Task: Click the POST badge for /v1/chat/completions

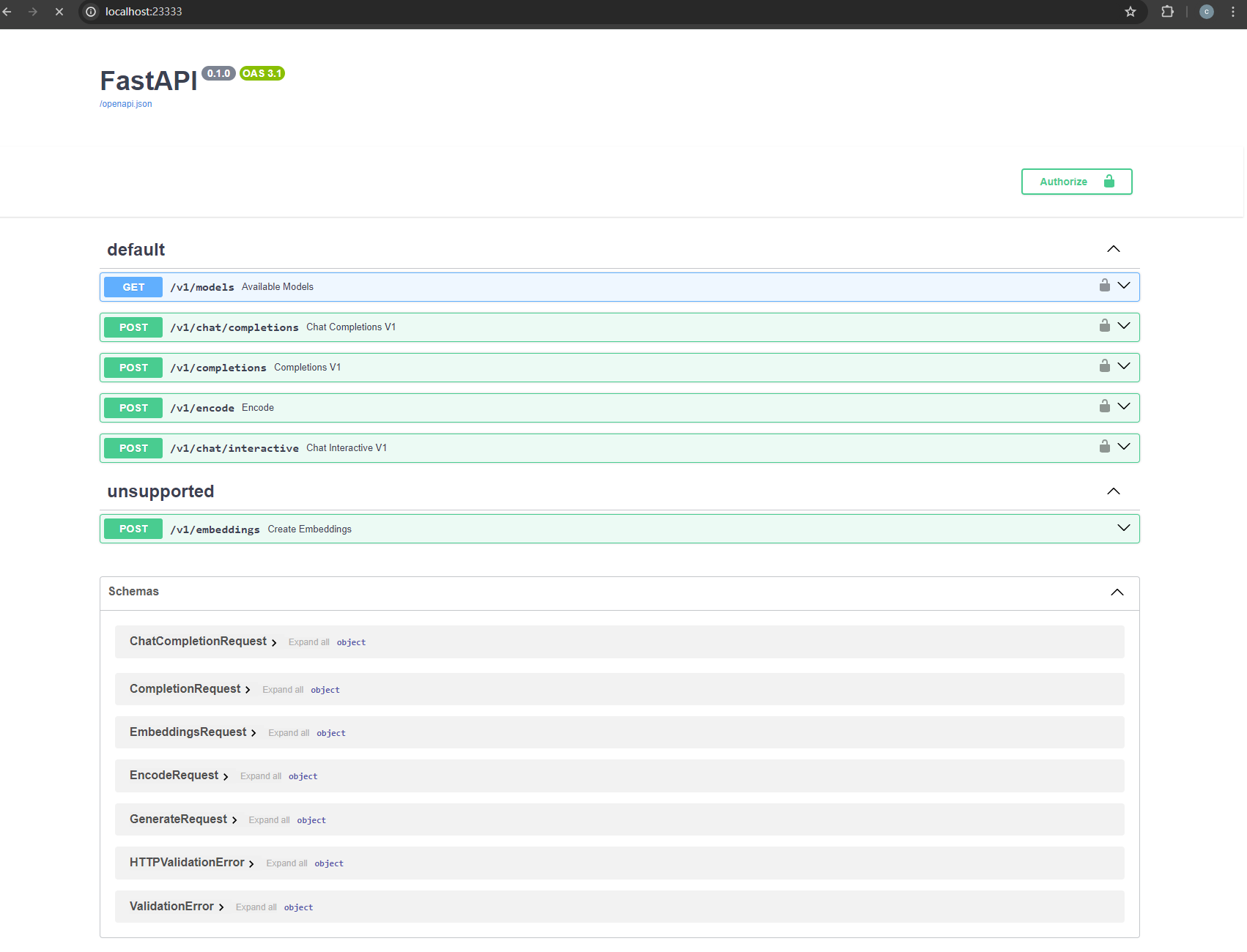Action: (x=133, y=327)
